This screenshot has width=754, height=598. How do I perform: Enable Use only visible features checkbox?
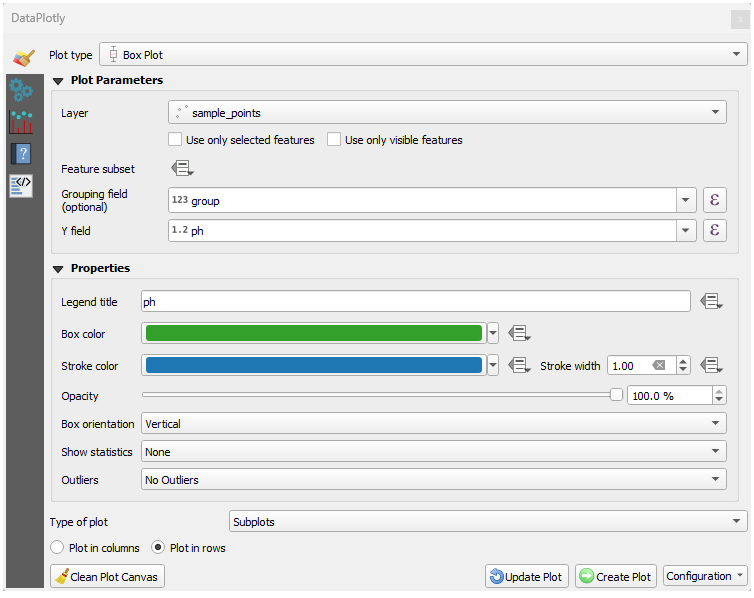(335, 140)
